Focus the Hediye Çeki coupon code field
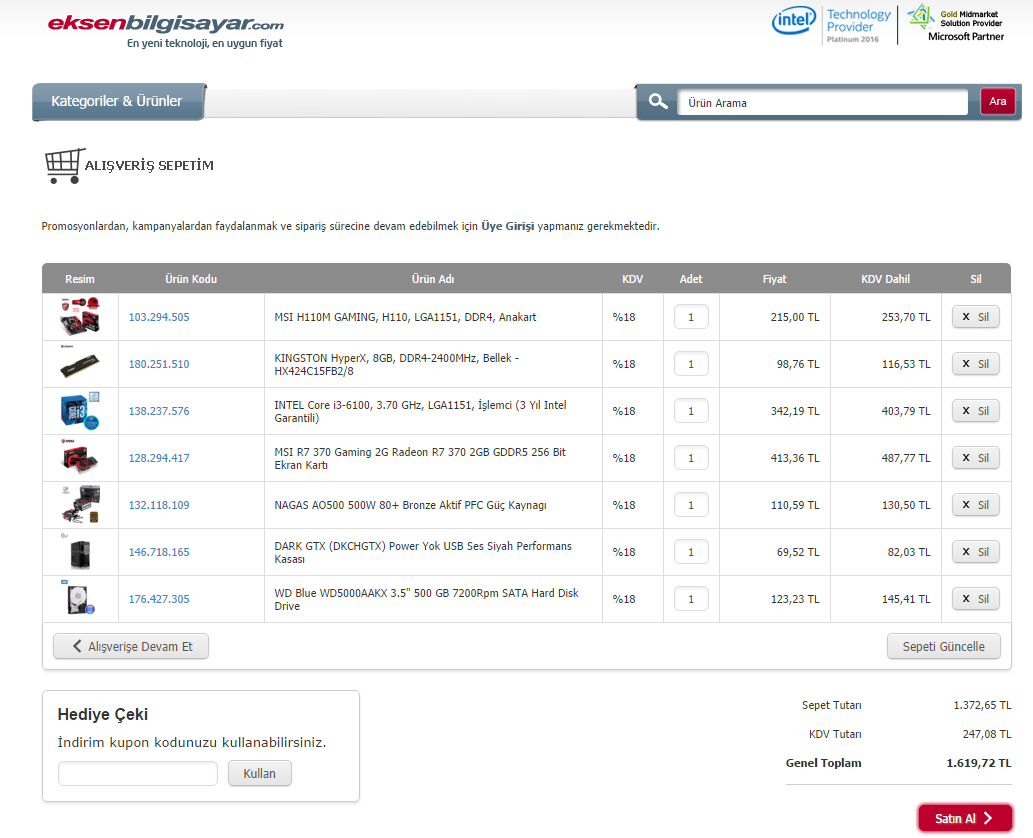The image size is (1033, 838). click(x=138, y=773)
